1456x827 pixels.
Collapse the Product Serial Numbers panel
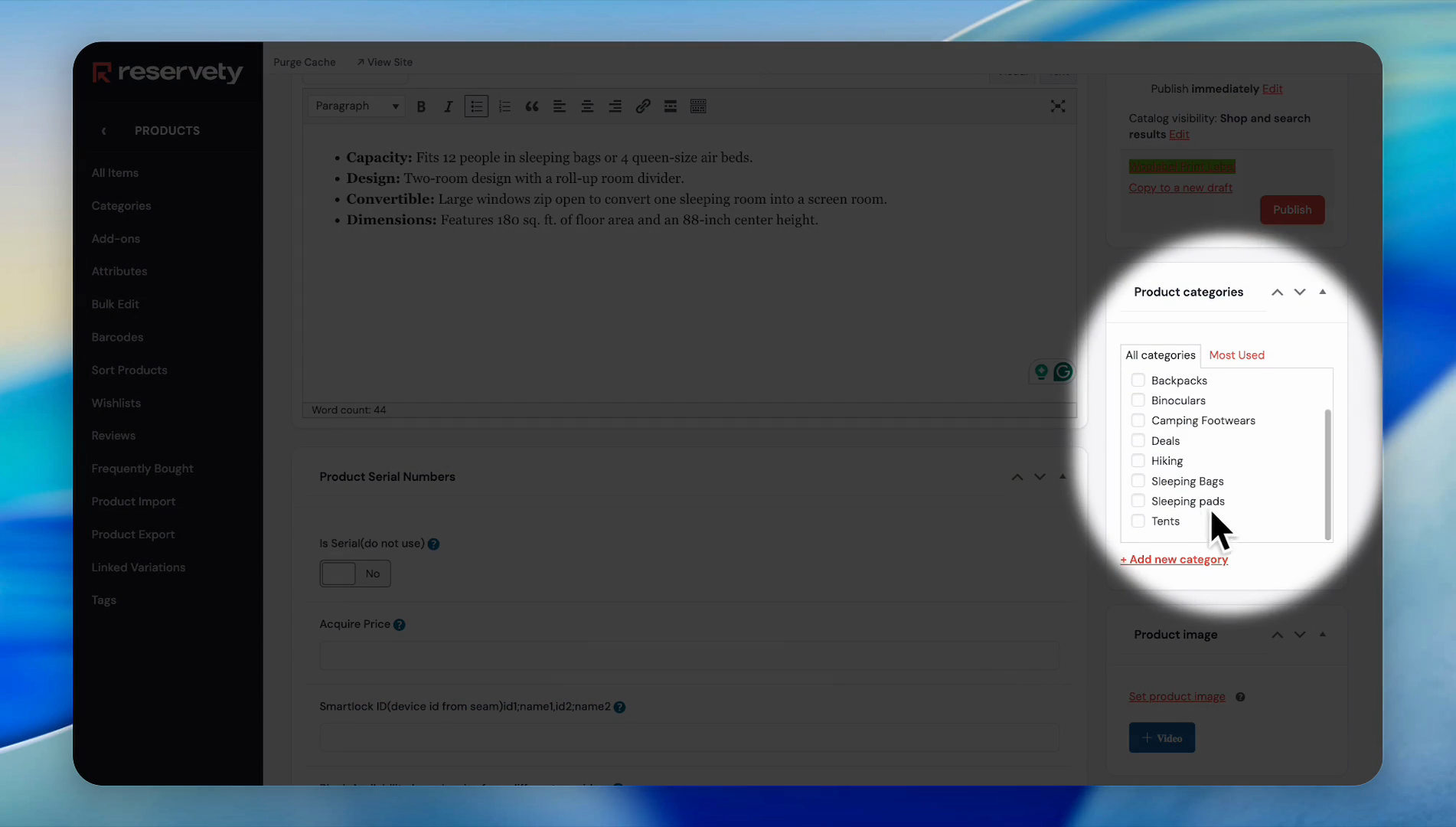1063,477
